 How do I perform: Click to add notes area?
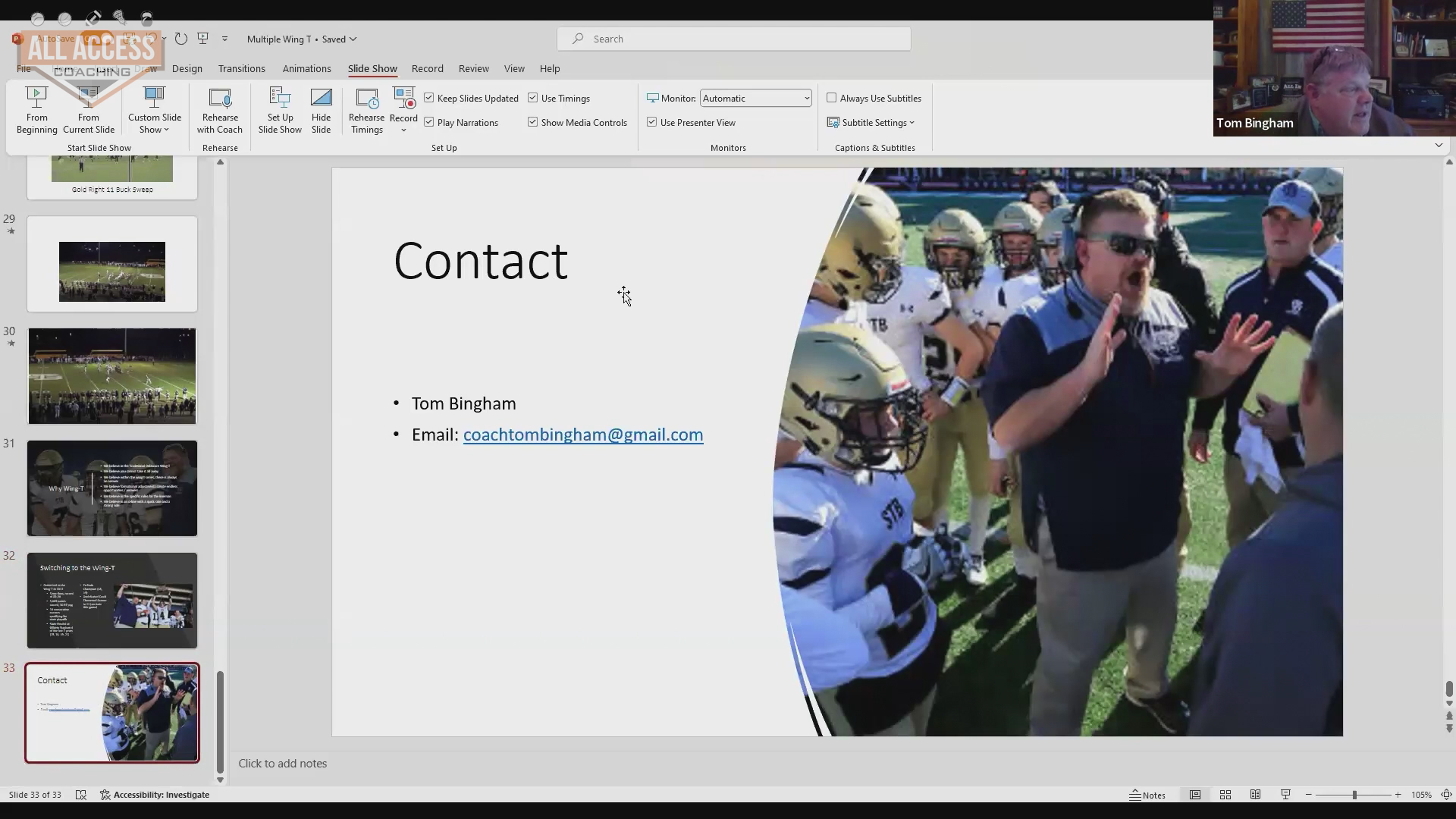point(282,764)
